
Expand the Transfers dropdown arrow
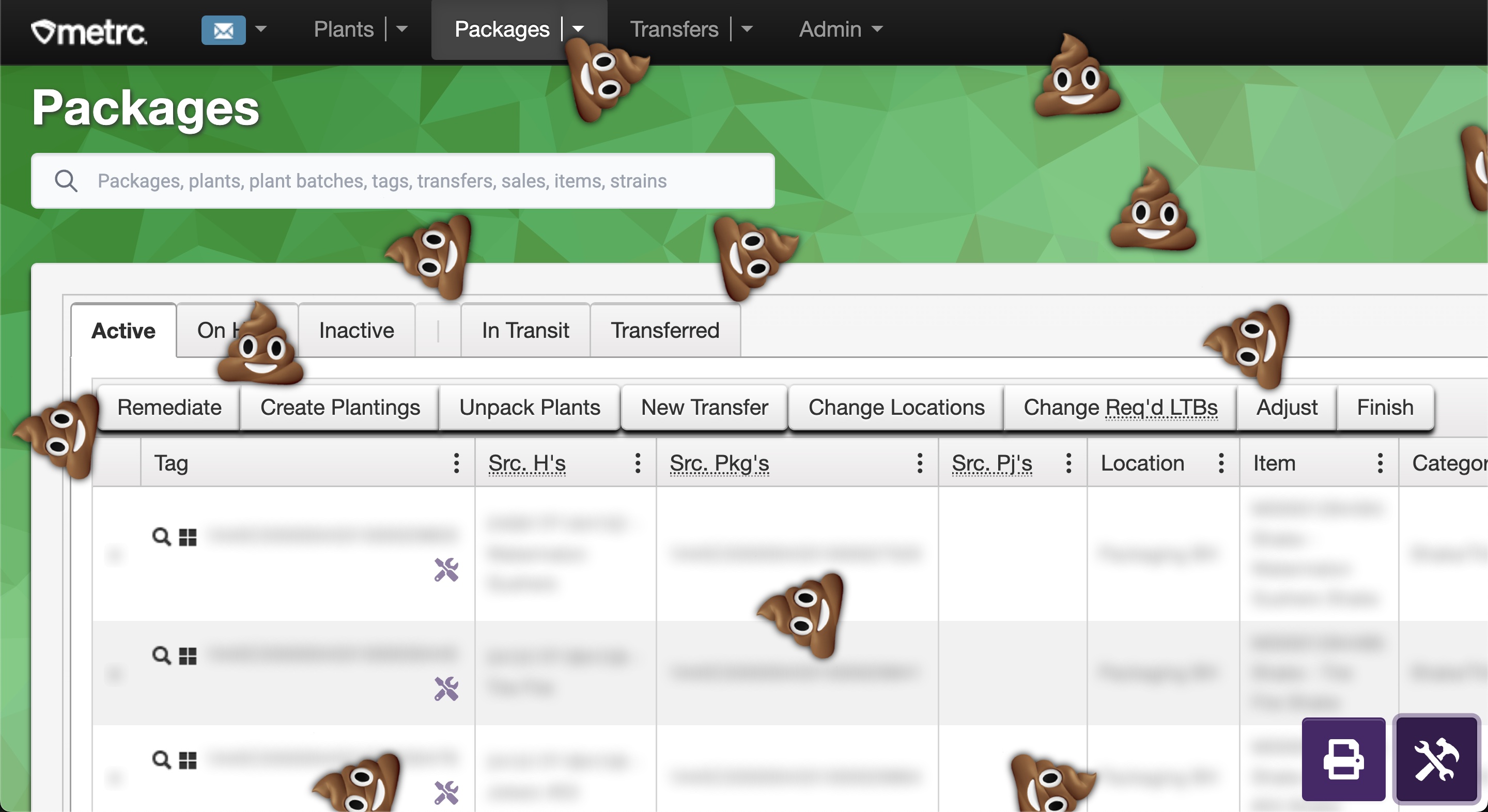pos(747,29)
